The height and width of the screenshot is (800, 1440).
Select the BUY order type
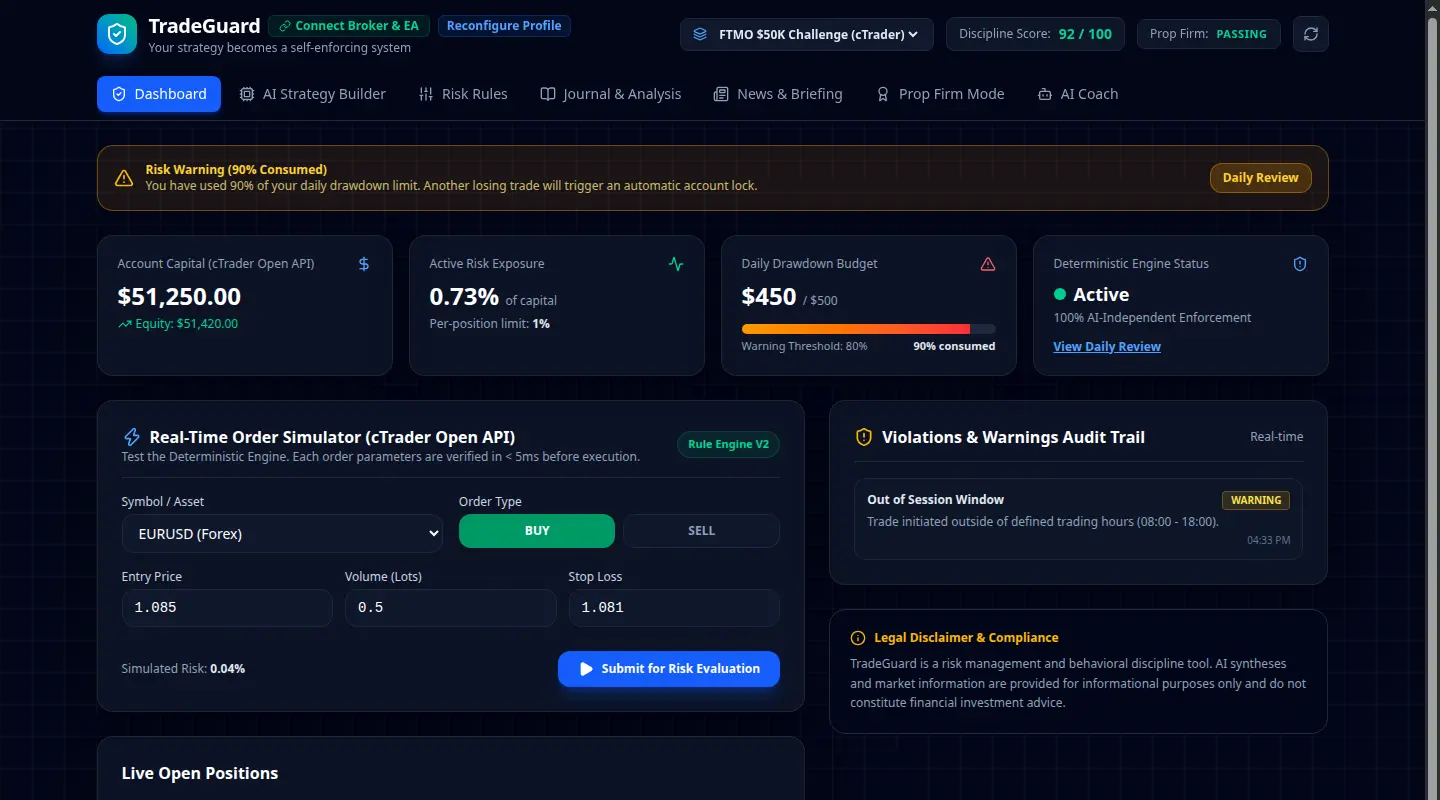point(537,531)
